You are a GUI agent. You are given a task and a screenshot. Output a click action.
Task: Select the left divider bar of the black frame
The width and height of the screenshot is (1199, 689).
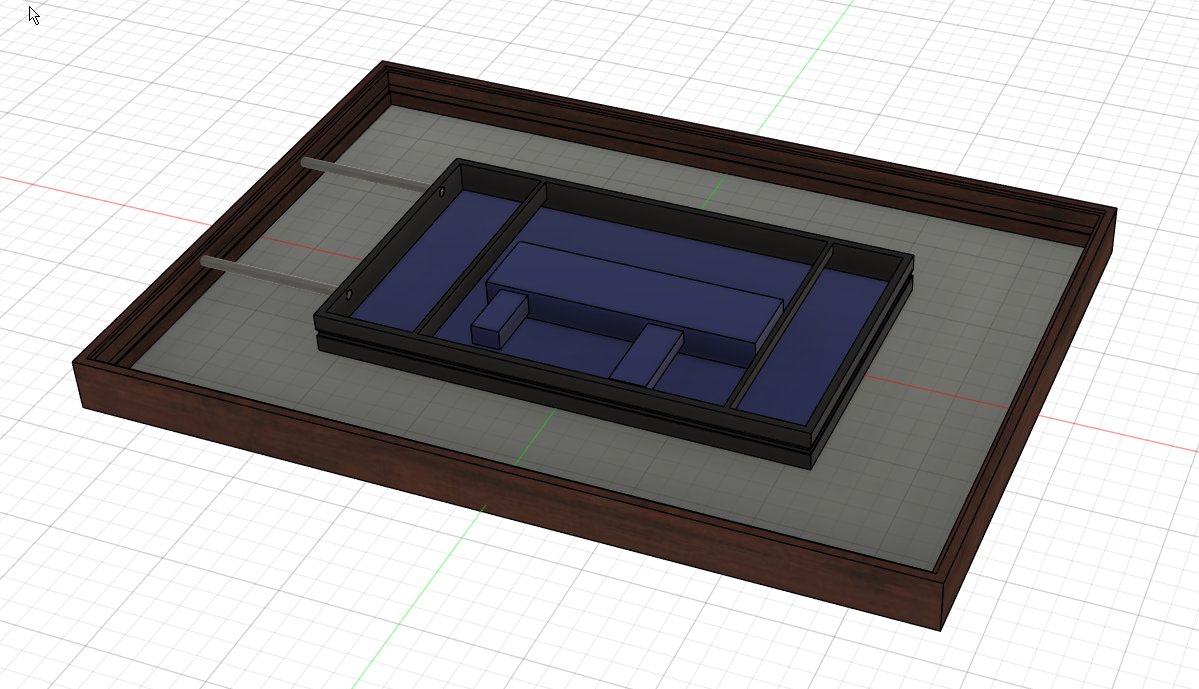(x=480, y=258)
